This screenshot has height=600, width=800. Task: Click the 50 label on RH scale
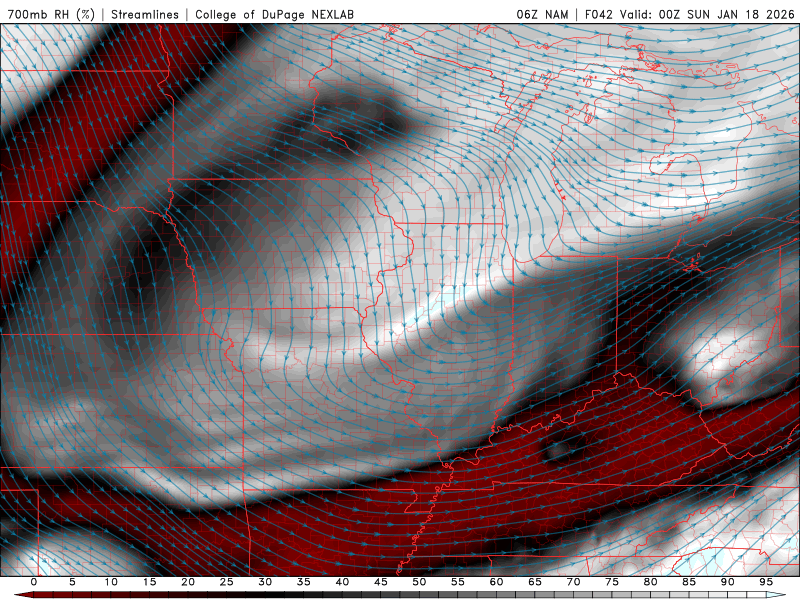[x=419, y=582]
